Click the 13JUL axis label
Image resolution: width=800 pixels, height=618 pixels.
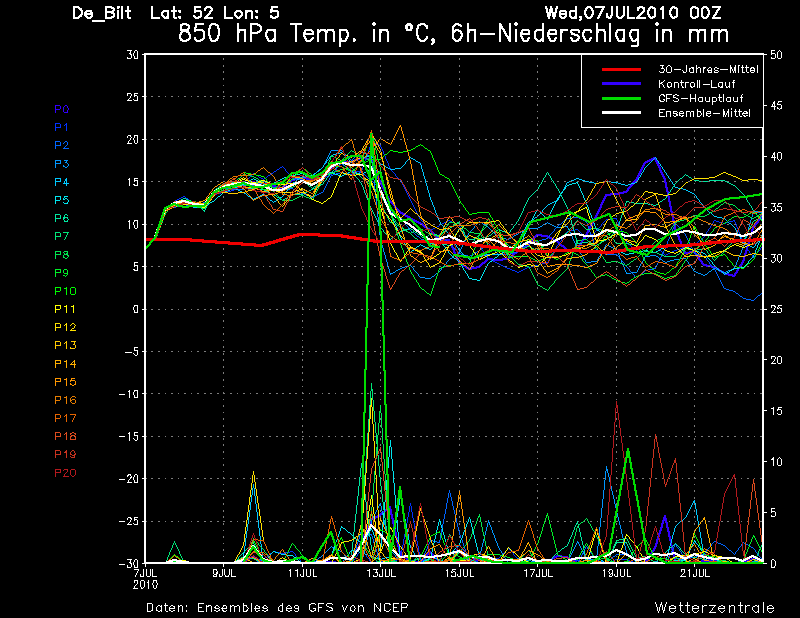381,573
